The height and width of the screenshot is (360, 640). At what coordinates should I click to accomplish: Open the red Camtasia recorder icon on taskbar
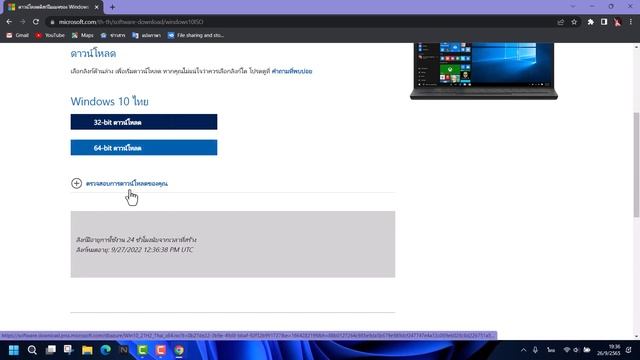[161, 350]
